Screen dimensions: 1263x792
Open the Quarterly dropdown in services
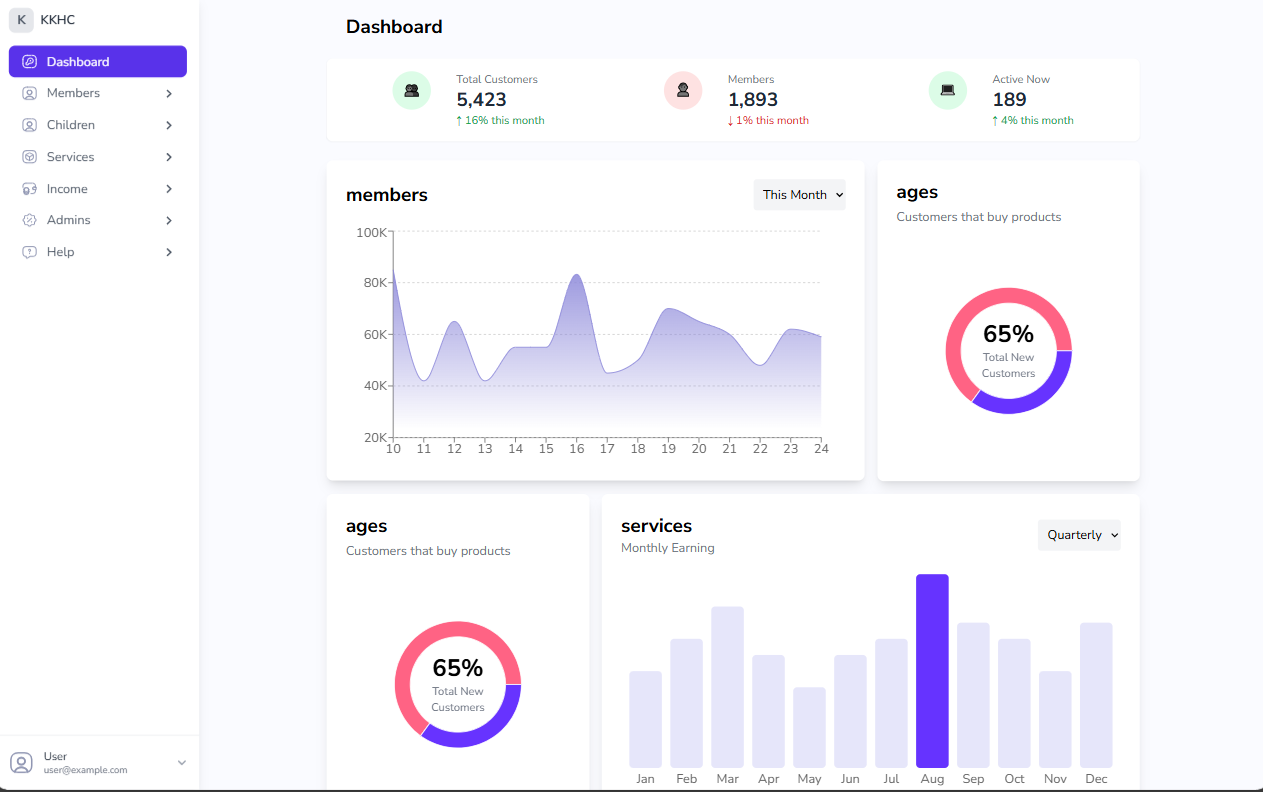1079,535
